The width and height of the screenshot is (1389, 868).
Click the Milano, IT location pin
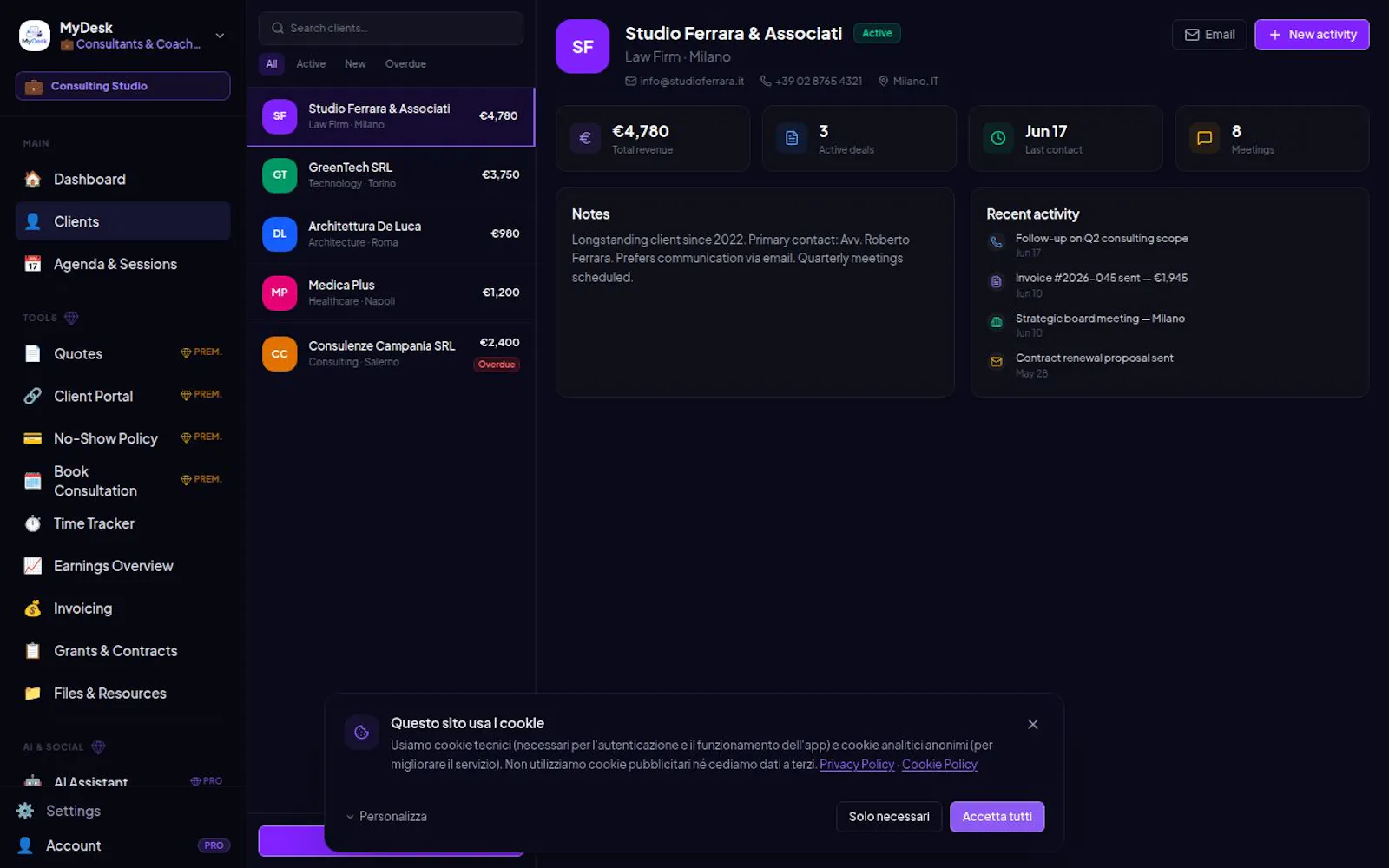[x=884, y=81]
